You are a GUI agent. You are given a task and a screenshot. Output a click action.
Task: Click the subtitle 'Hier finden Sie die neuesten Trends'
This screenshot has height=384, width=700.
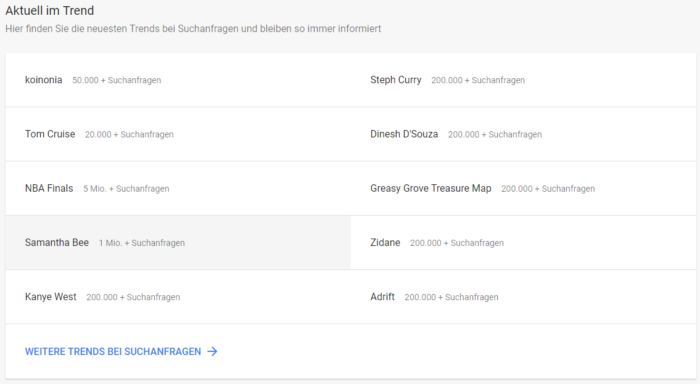[193, 29]
